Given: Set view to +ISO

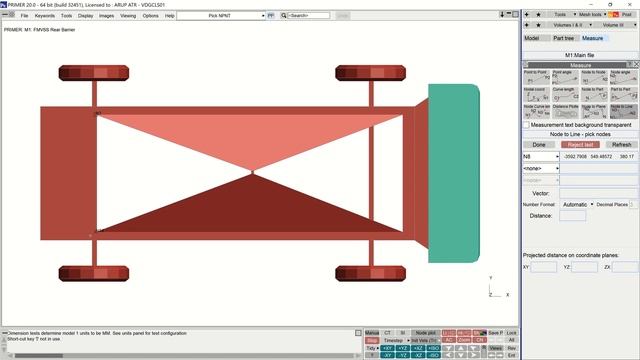Looking at the screenshot, I should [x=433, y=348].
